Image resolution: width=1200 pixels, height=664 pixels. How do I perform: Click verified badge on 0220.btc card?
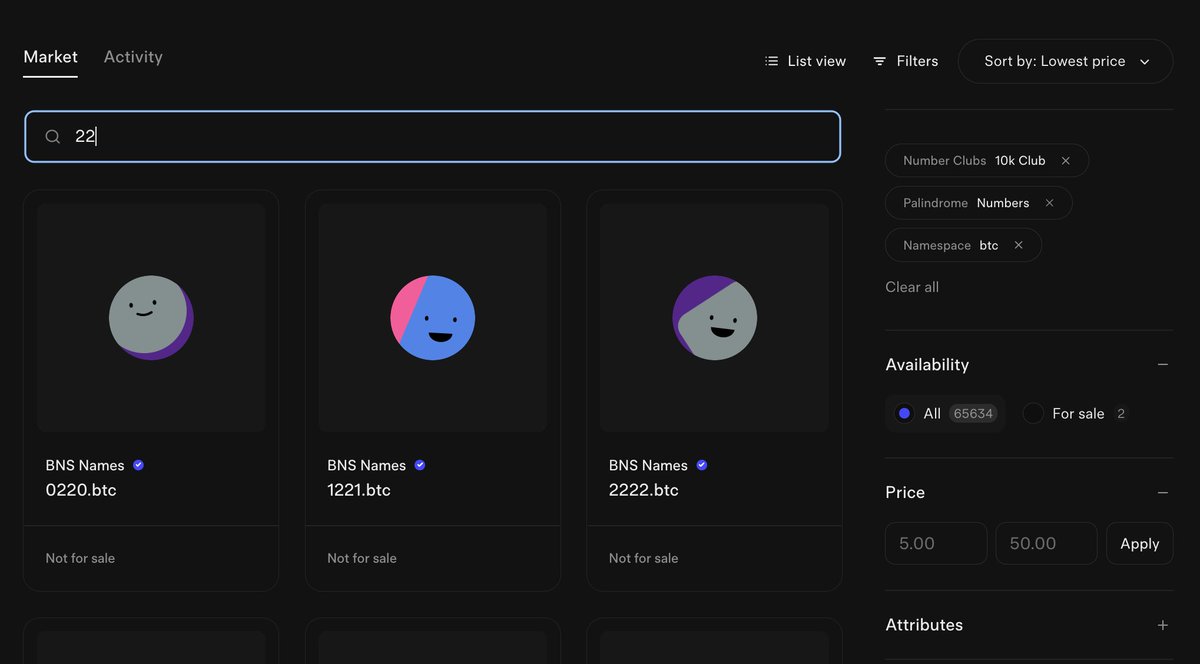pyautogui.click(x=138, y=465)
